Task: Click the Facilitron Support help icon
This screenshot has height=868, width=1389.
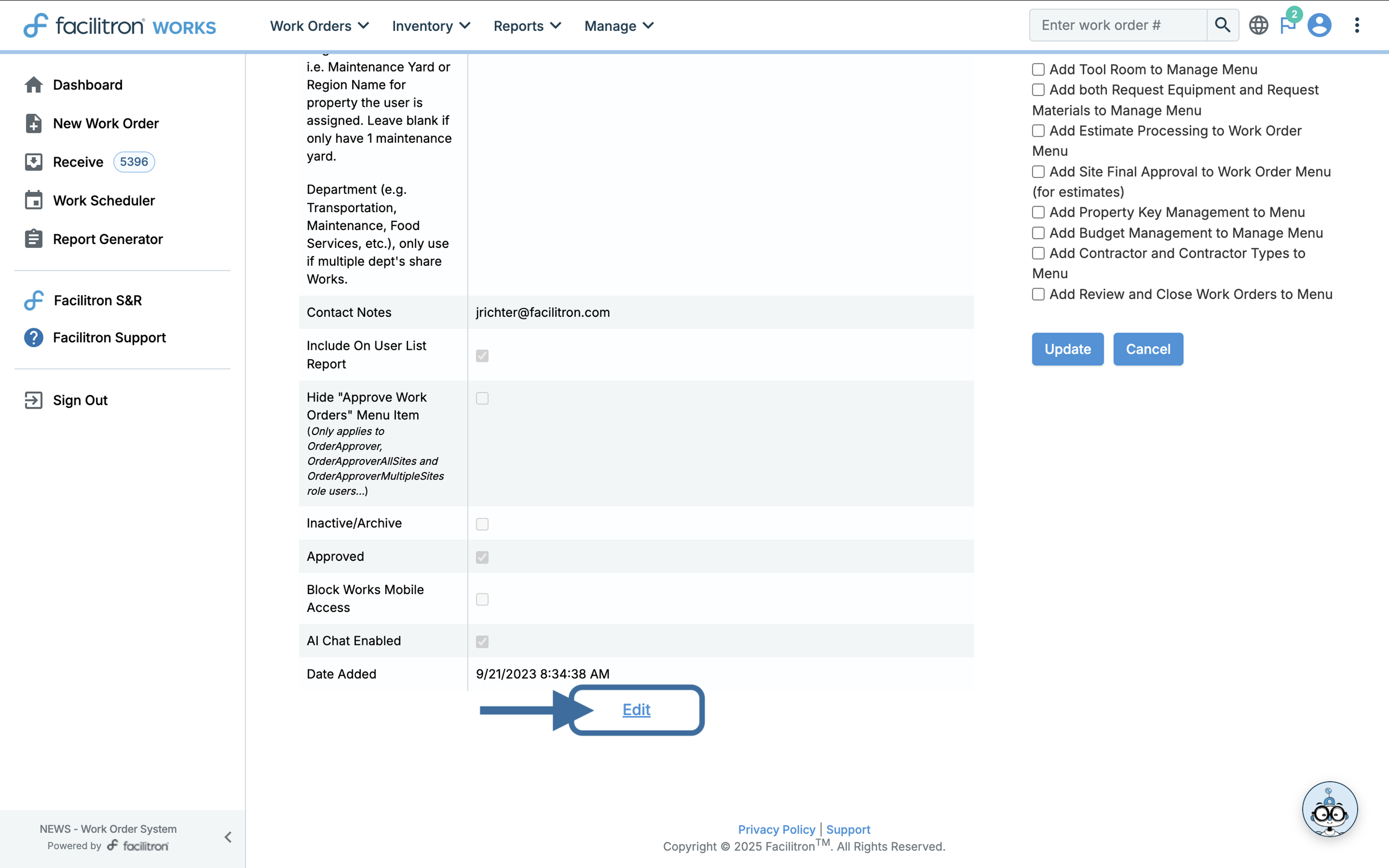Action: pos(33,337)
